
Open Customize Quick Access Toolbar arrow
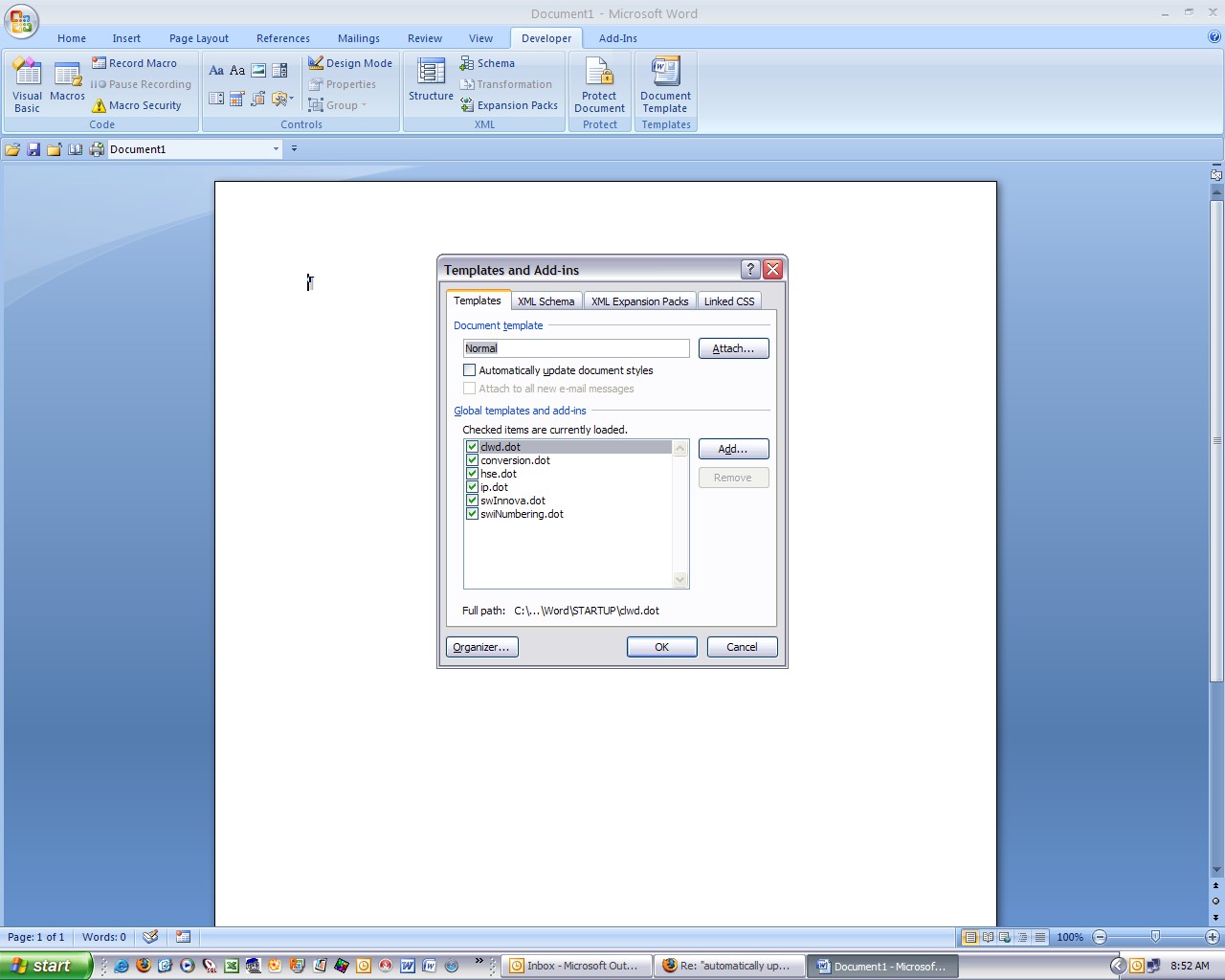(294, 149)
